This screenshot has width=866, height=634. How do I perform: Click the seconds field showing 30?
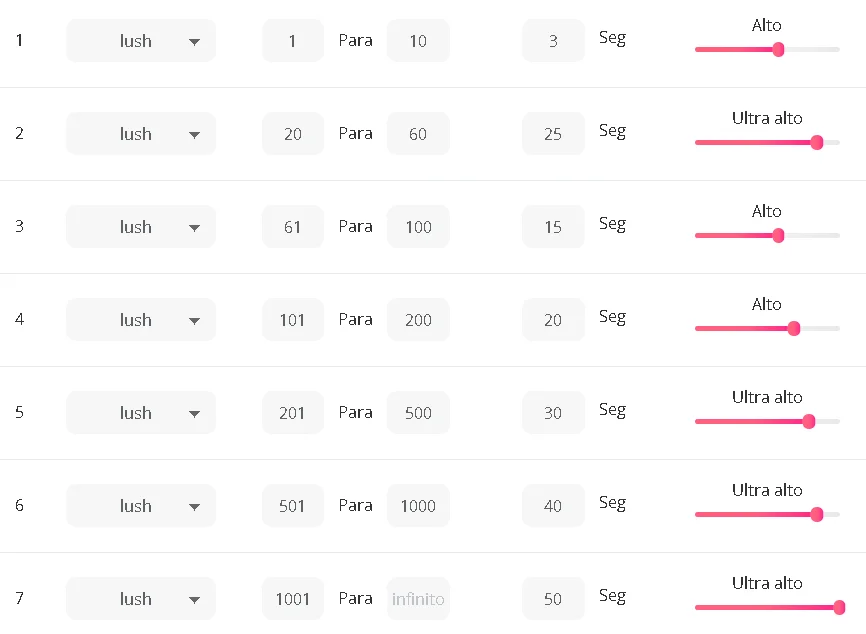click(x=553, y=413)
